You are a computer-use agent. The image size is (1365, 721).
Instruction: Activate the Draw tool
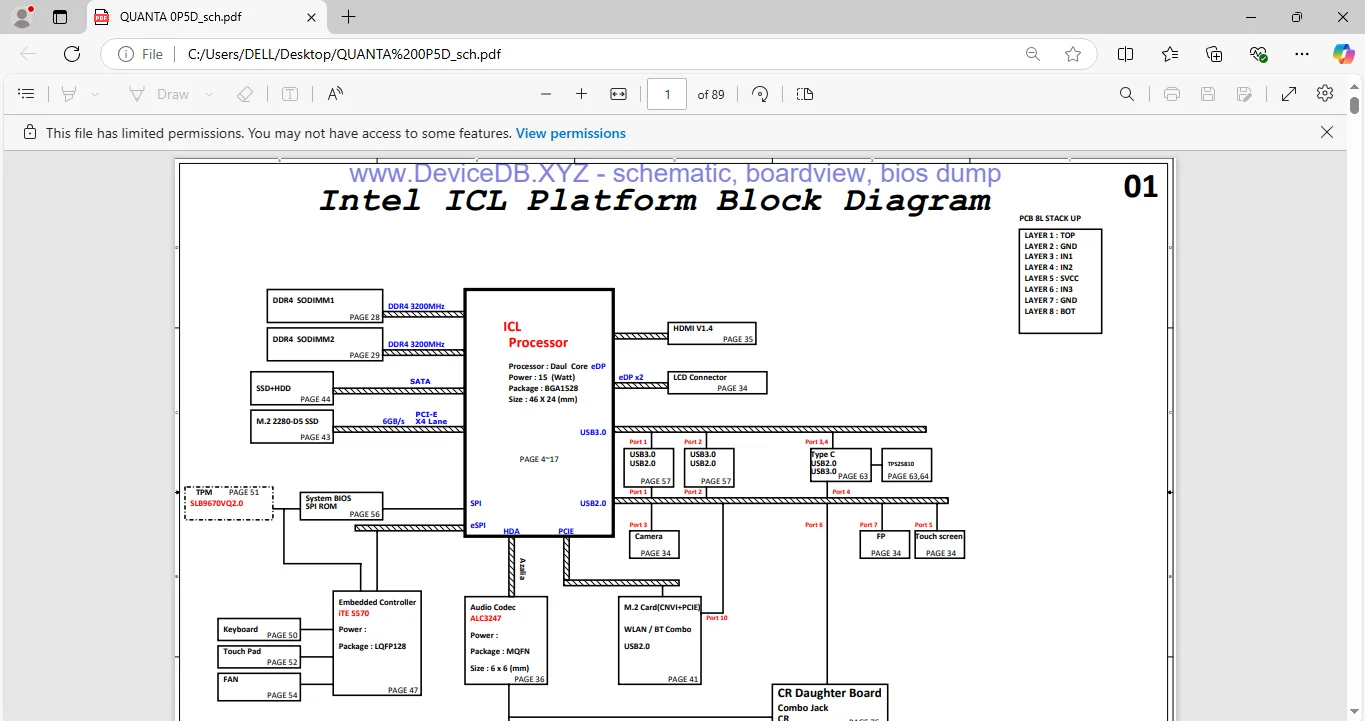pos(159,94)
